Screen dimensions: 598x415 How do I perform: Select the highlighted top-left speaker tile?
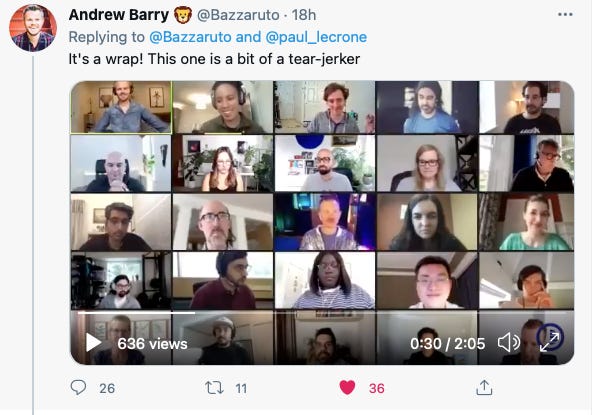(121, 107)
